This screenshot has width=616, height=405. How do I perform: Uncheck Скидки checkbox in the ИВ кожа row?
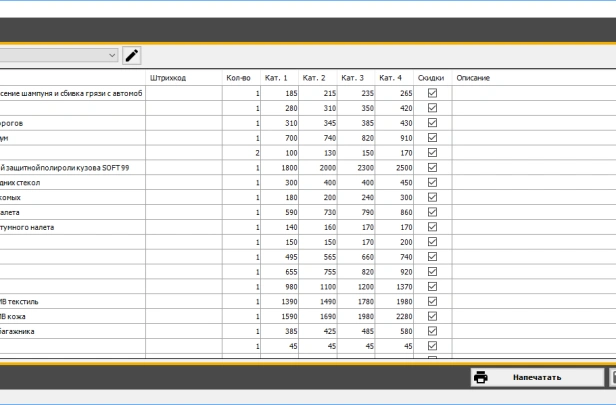coord(432,316)
